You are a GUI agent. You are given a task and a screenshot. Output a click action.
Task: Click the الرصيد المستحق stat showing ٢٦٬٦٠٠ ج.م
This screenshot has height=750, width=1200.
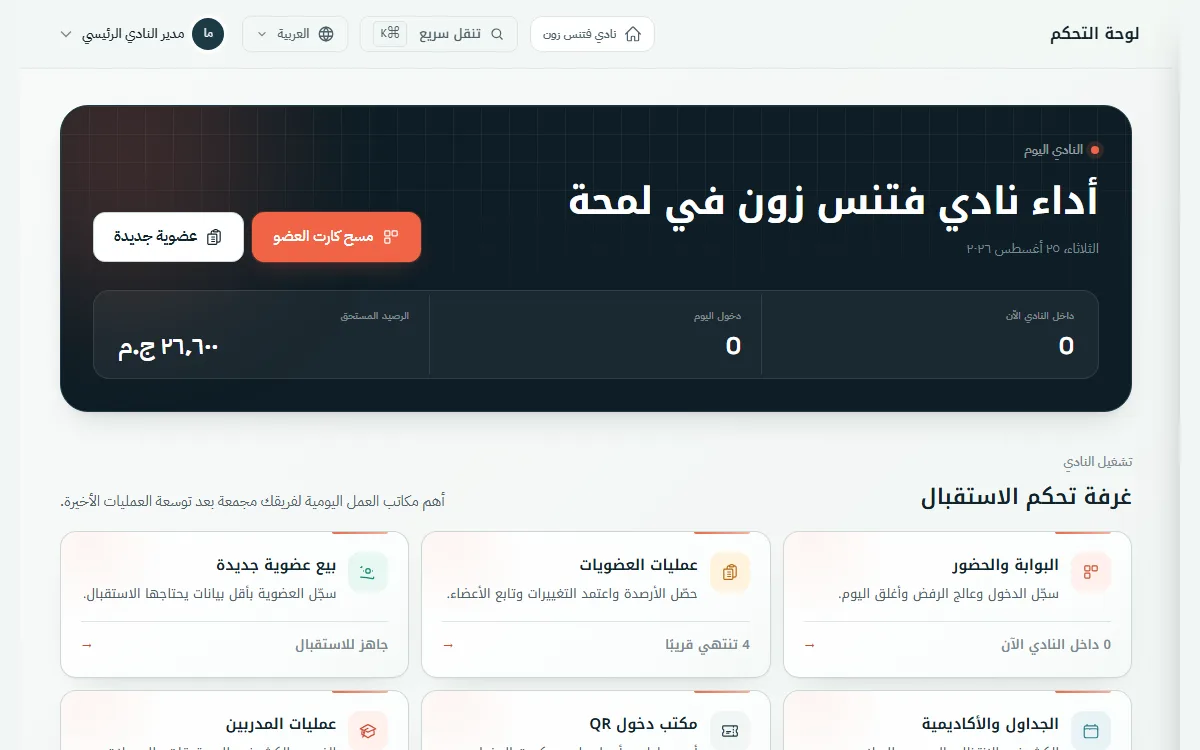click(x=262, y=335)
